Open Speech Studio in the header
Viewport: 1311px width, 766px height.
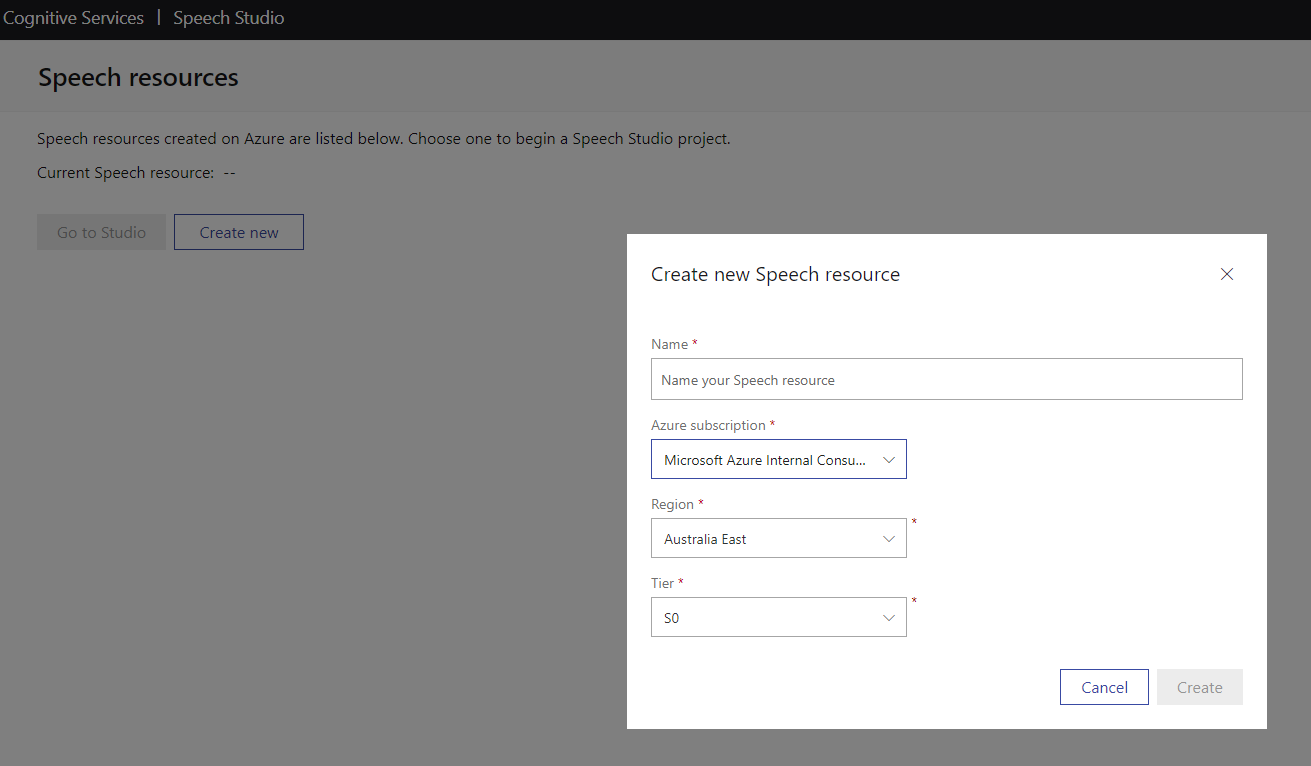tap(229, 18)
